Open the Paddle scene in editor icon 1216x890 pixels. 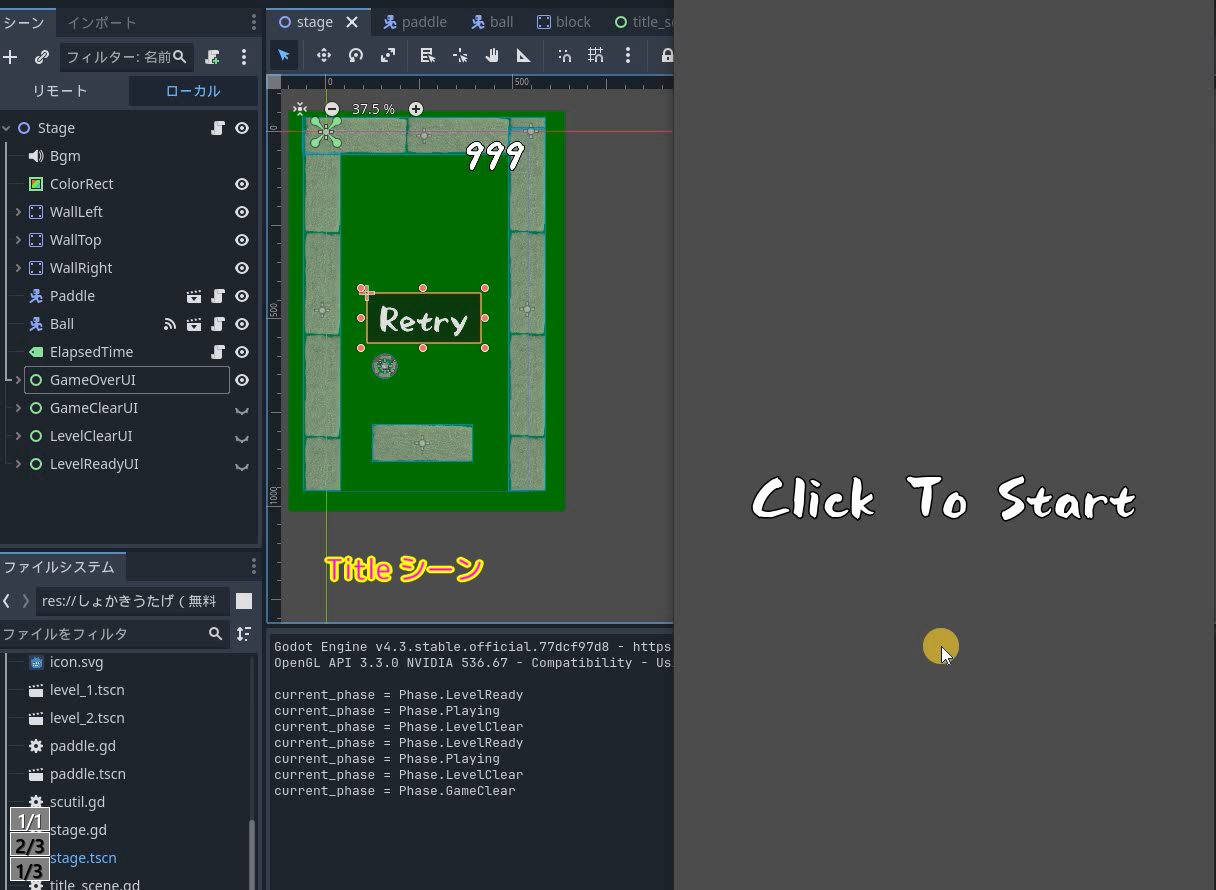pos(194,296)
